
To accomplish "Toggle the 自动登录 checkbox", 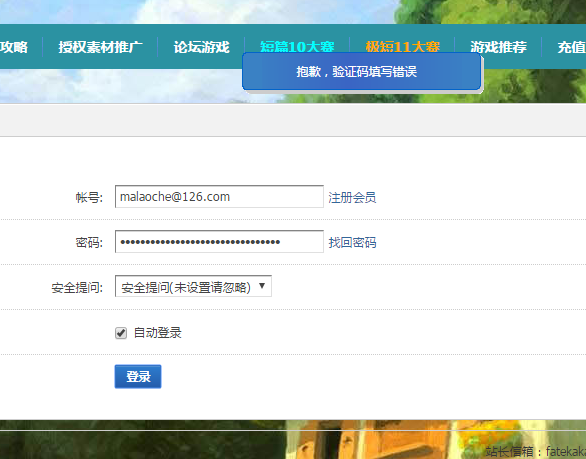I will tap(121, 333).
